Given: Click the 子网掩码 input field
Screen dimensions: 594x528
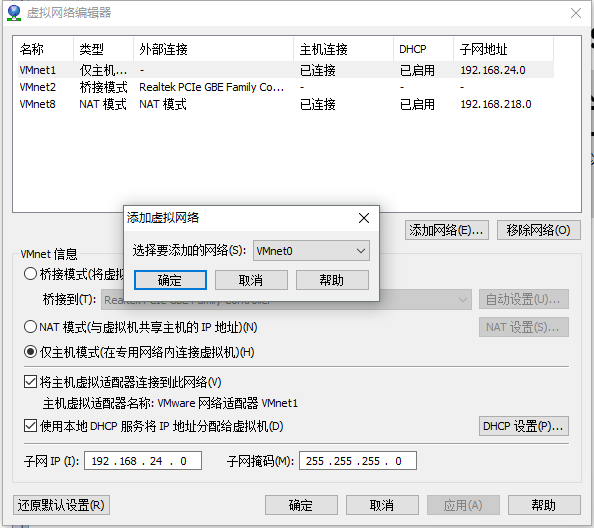Looking at the screenshot, I should click(358, 461).
